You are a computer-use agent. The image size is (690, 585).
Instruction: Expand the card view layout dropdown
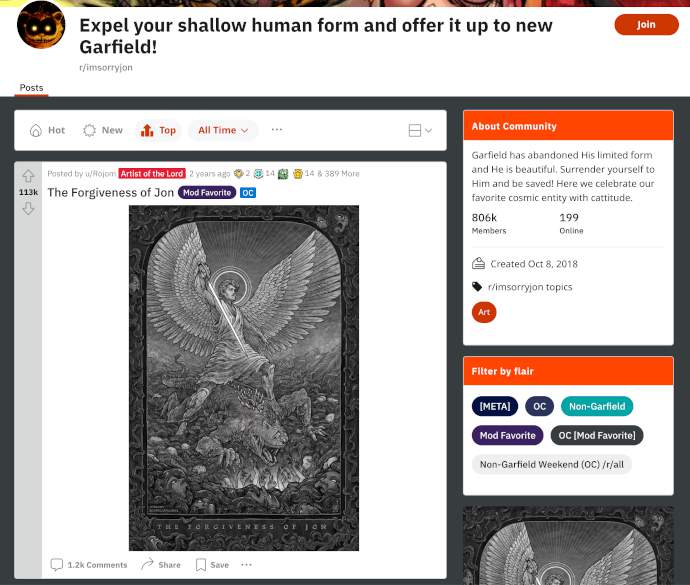420,130
